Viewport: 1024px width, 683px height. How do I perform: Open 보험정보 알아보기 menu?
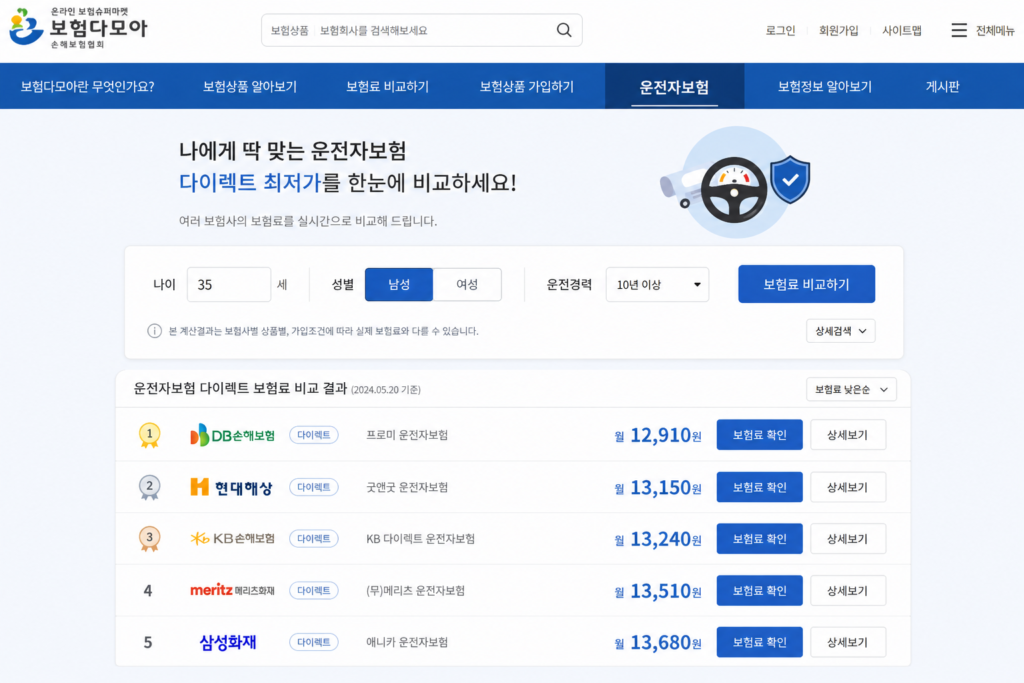click(x=825, y=86)
